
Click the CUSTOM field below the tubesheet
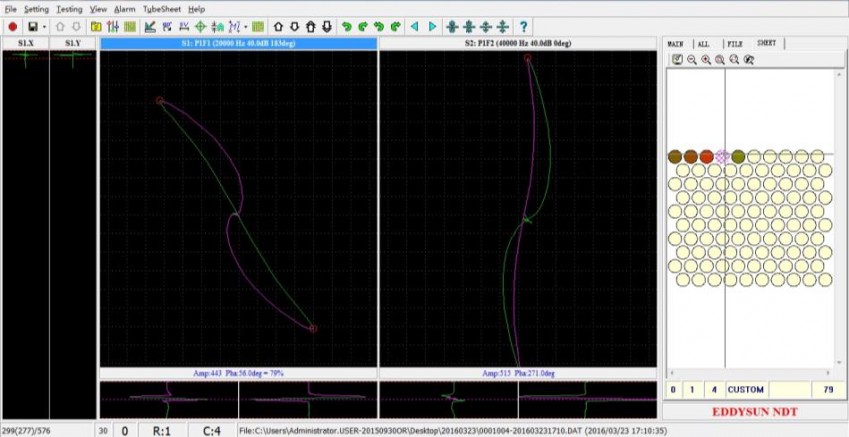(746, 388)
